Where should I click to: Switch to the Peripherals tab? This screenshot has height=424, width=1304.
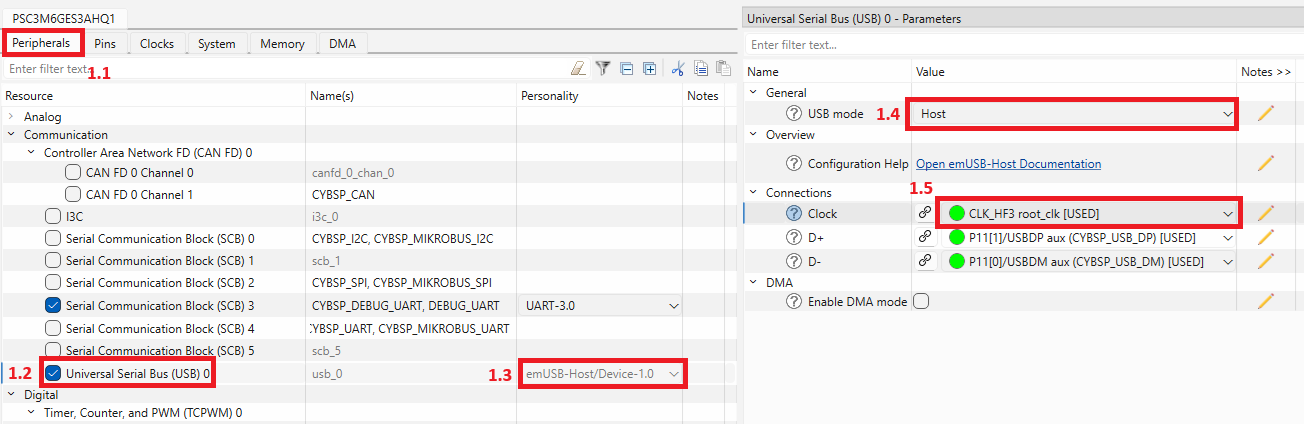pyautogui.click(x=42, y=44)
